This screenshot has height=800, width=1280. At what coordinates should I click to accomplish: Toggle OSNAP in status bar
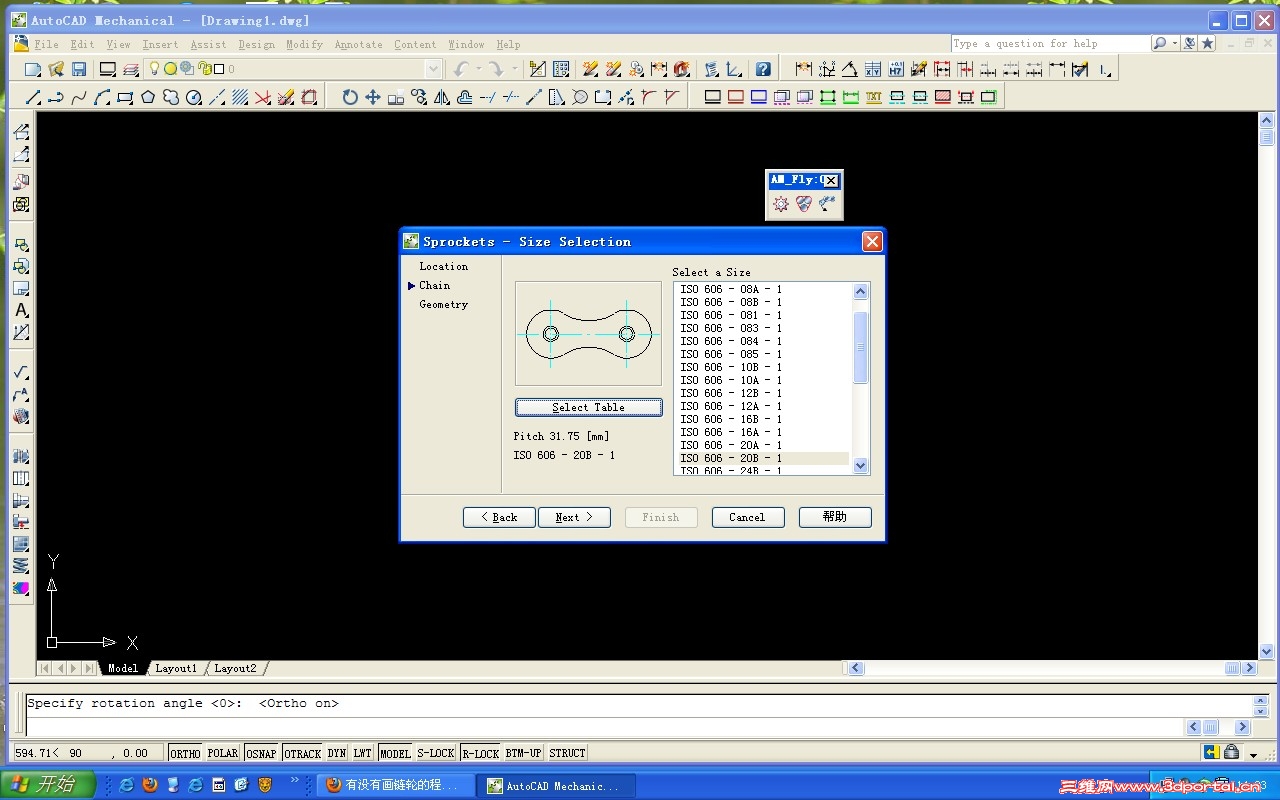(x=262, y=753)
